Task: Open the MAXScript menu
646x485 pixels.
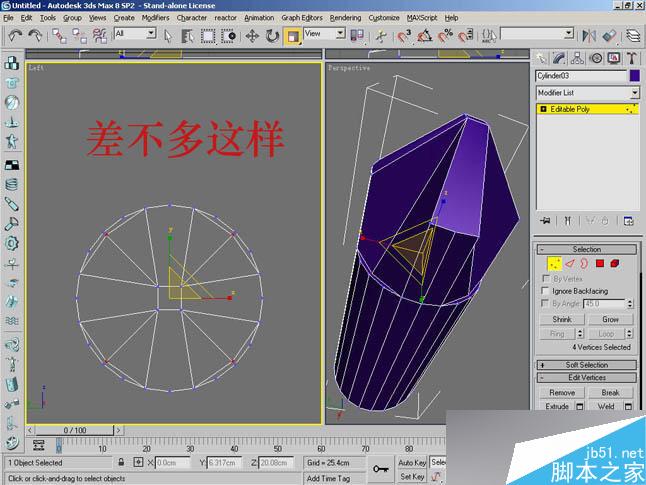Action: [x=422, y=18]
